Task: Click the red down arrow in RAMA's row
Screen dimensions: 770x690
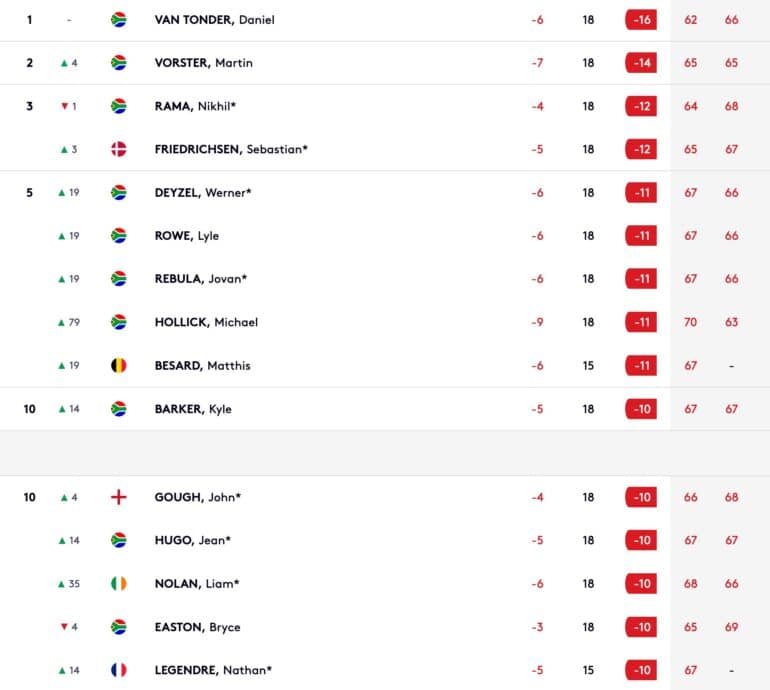Action: click(x=64, y=106)
